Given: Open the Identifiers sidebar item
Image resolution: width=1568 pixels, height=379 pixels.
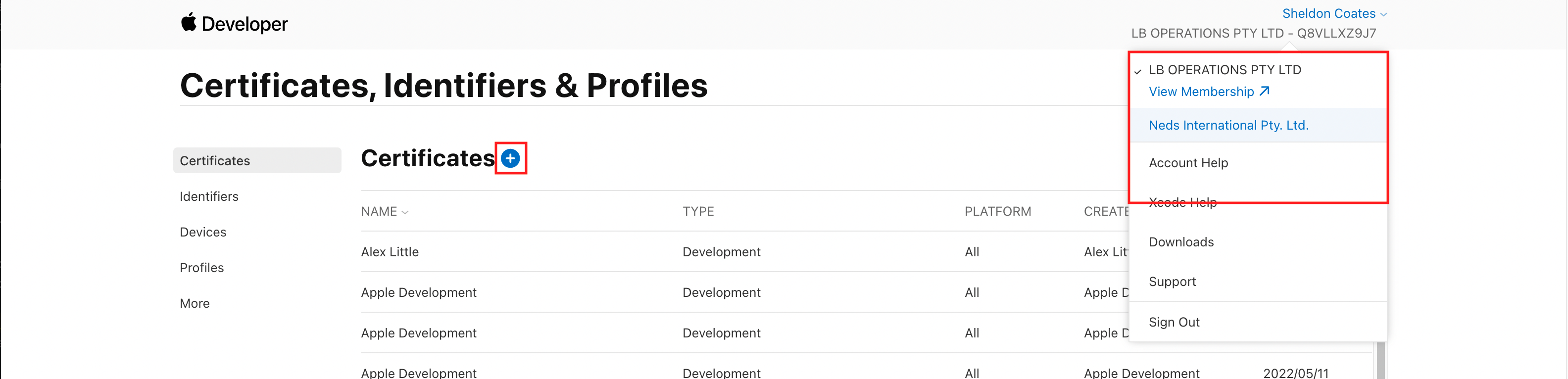Looking at the screenshot, I should [x=209, y=196].
